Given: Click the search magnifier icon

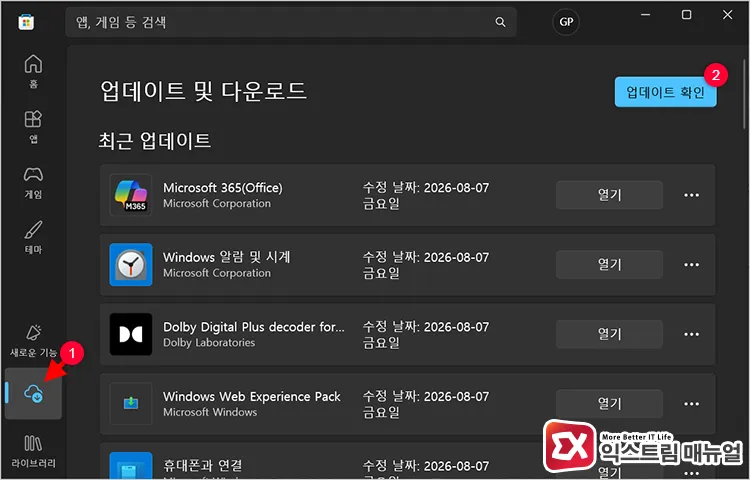Looking at the screenshot, I should coord(500,22).
